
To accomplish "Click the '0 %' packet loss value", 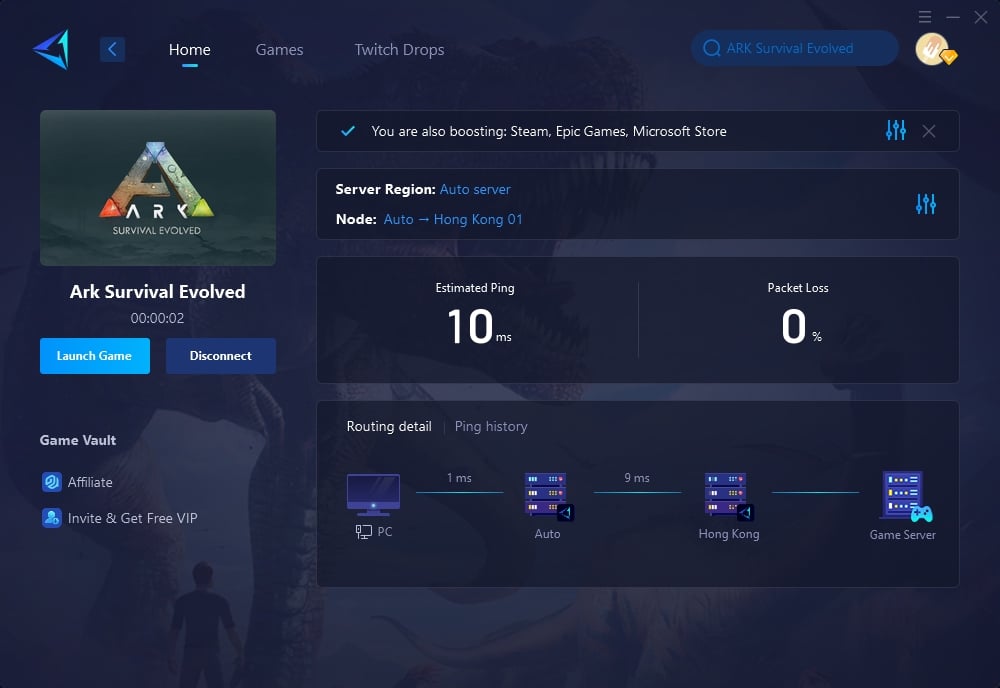I will click(x=801, y=326).
